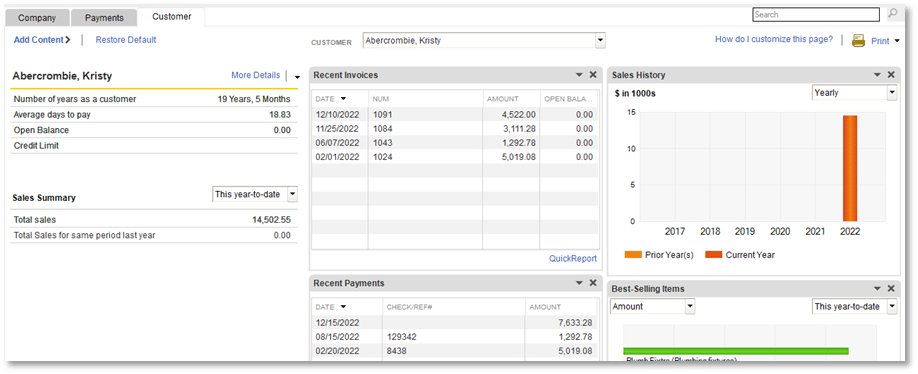Screen dimensions: 918x374
Task: Click Total Sales for same period last year
Action: (x=84, y=235)
